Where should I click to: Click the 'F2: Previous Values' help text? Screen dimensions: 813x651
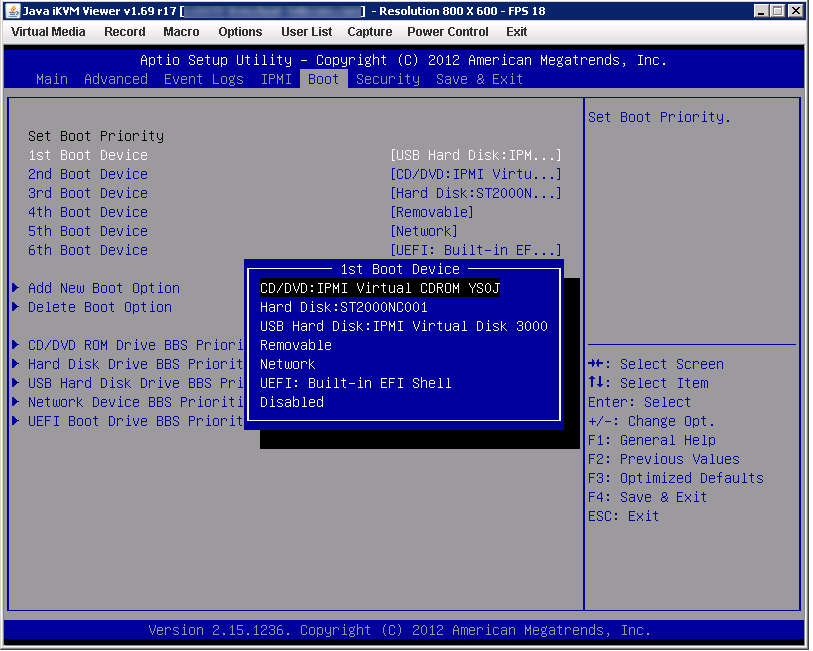pos(664,459)
